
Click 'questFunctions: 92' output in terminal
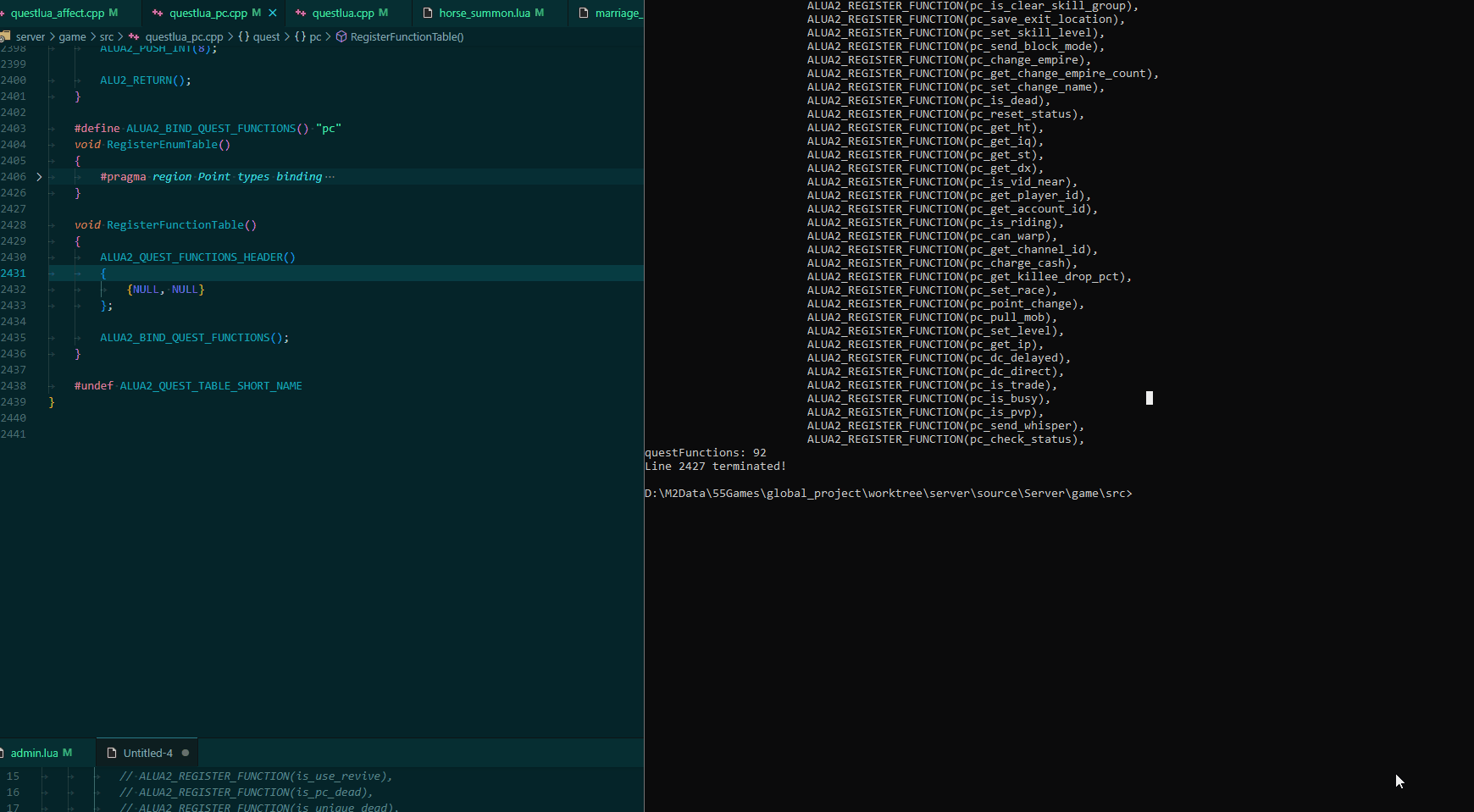pyautogui.click(x=706, y=453)
